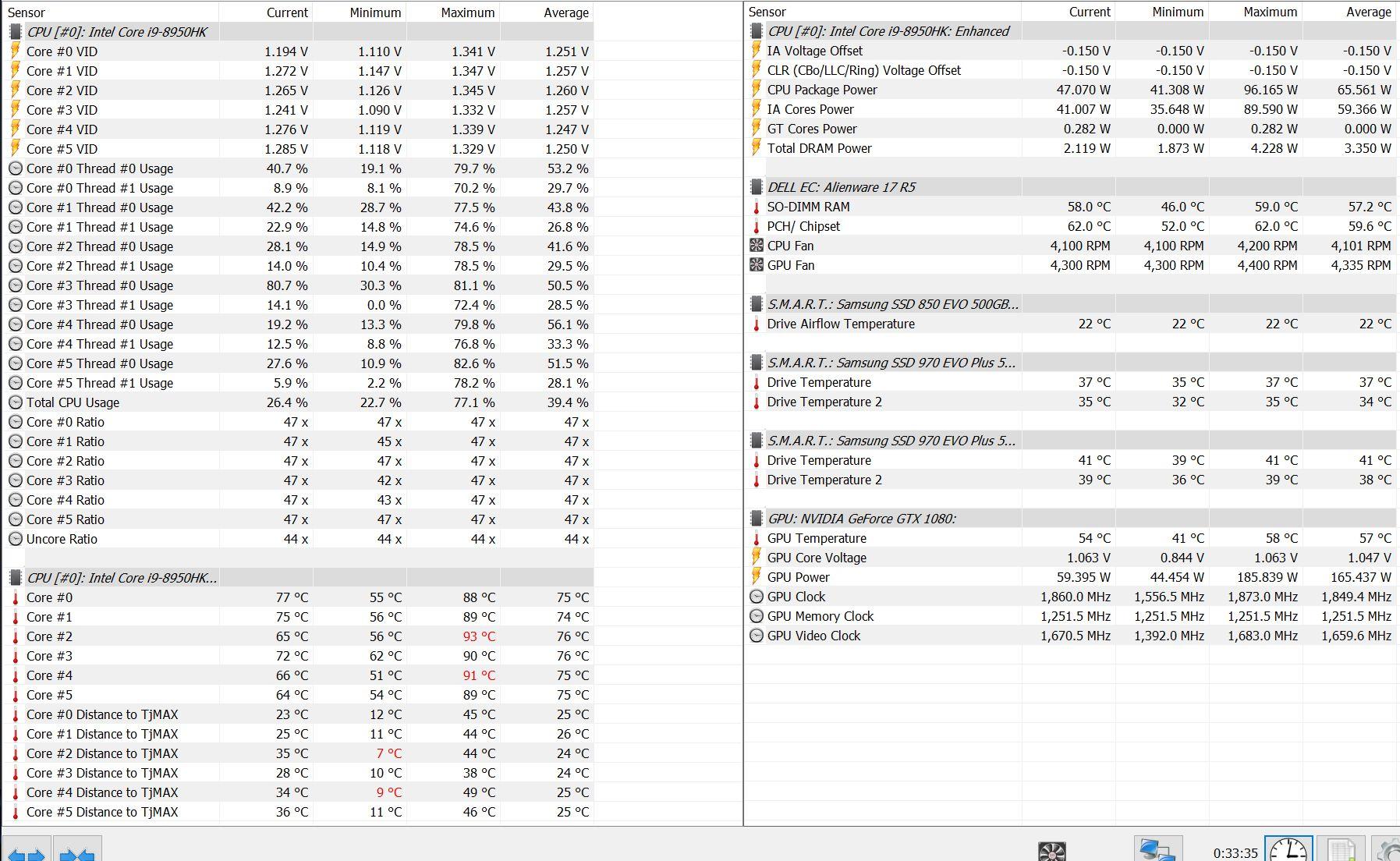
Task: Click the lightning icon of CPU Package Power
Action: click(x=756, y=90)
